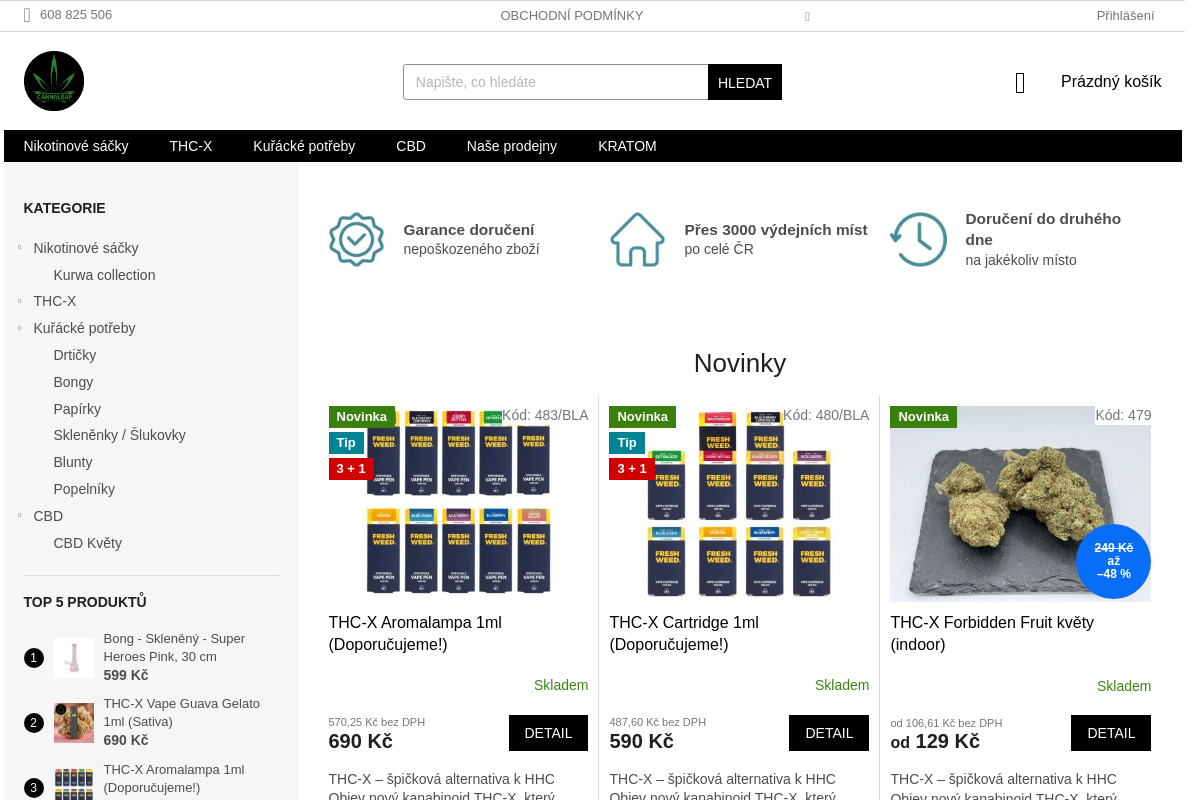The image size is (1200, 800).
Task: Focus the search field 'Napište, co hledáte'
Action: [556, 82]
